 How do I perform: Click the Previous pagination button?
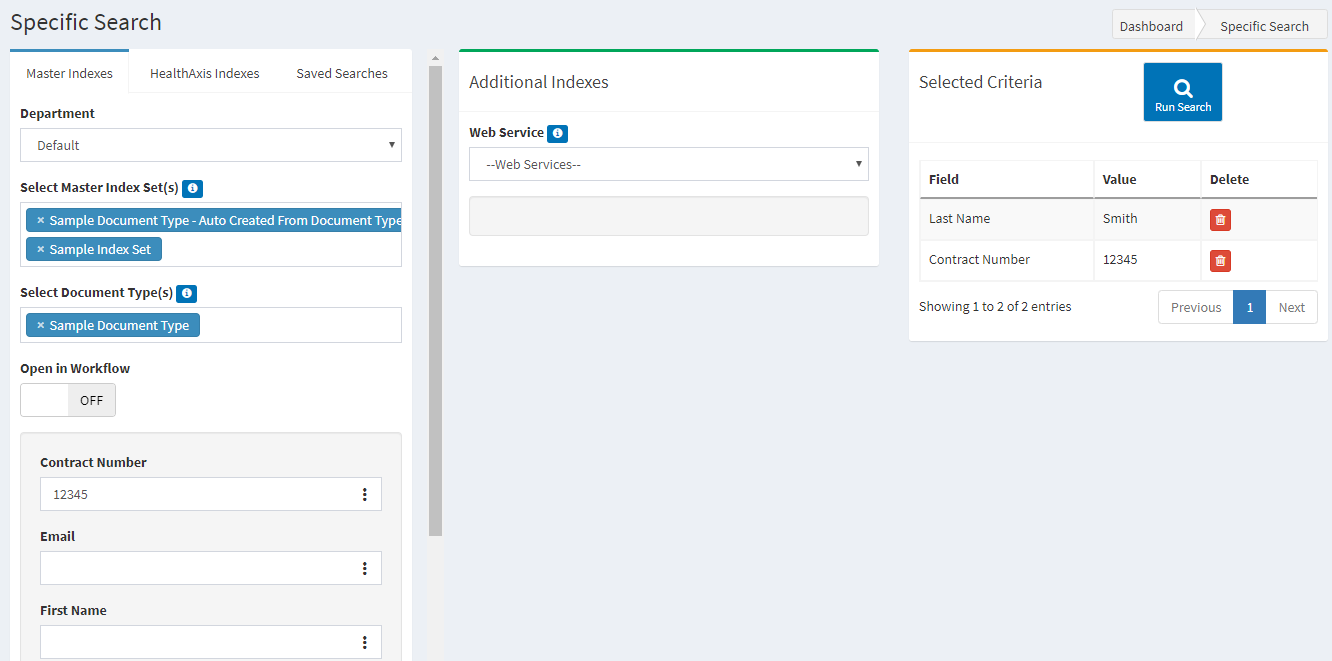click(x=1195, y=307)
